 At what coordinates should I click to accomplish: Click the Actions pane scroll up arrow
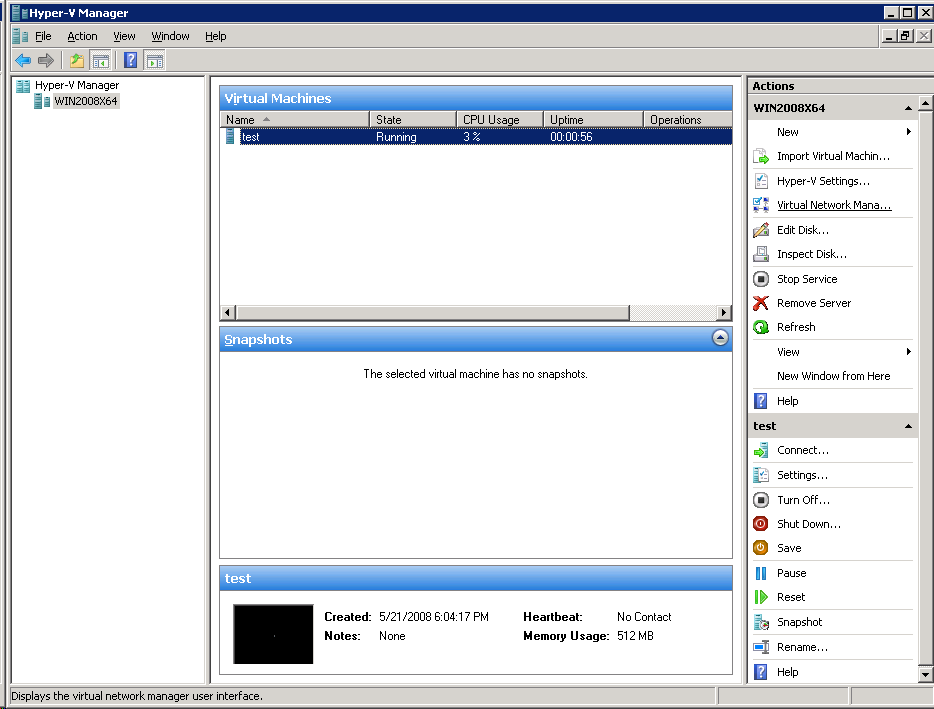[926, 103]
